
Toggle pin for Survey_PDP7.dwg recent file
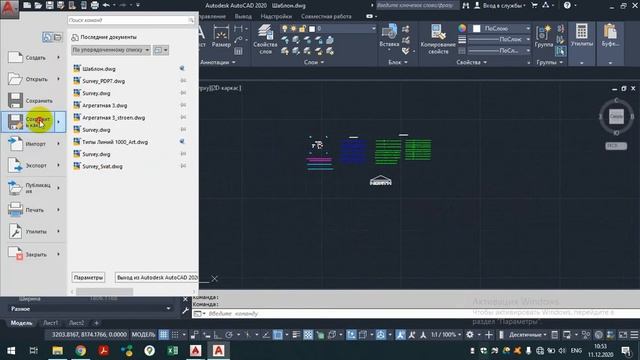pyautogui.click(x=183, y=81)
